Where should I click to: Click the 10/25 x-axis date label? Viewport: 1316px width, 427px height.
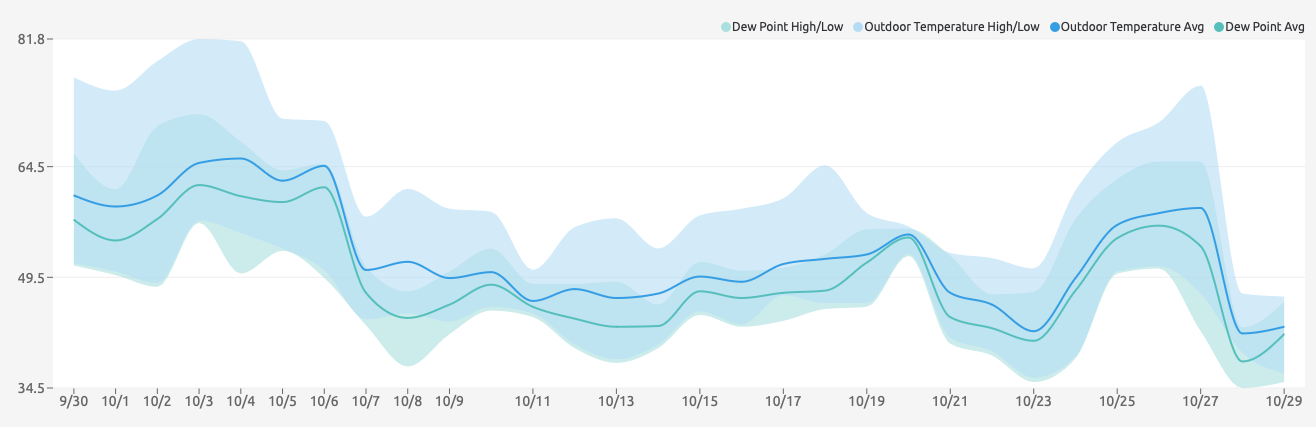[x=1117, y=401]
